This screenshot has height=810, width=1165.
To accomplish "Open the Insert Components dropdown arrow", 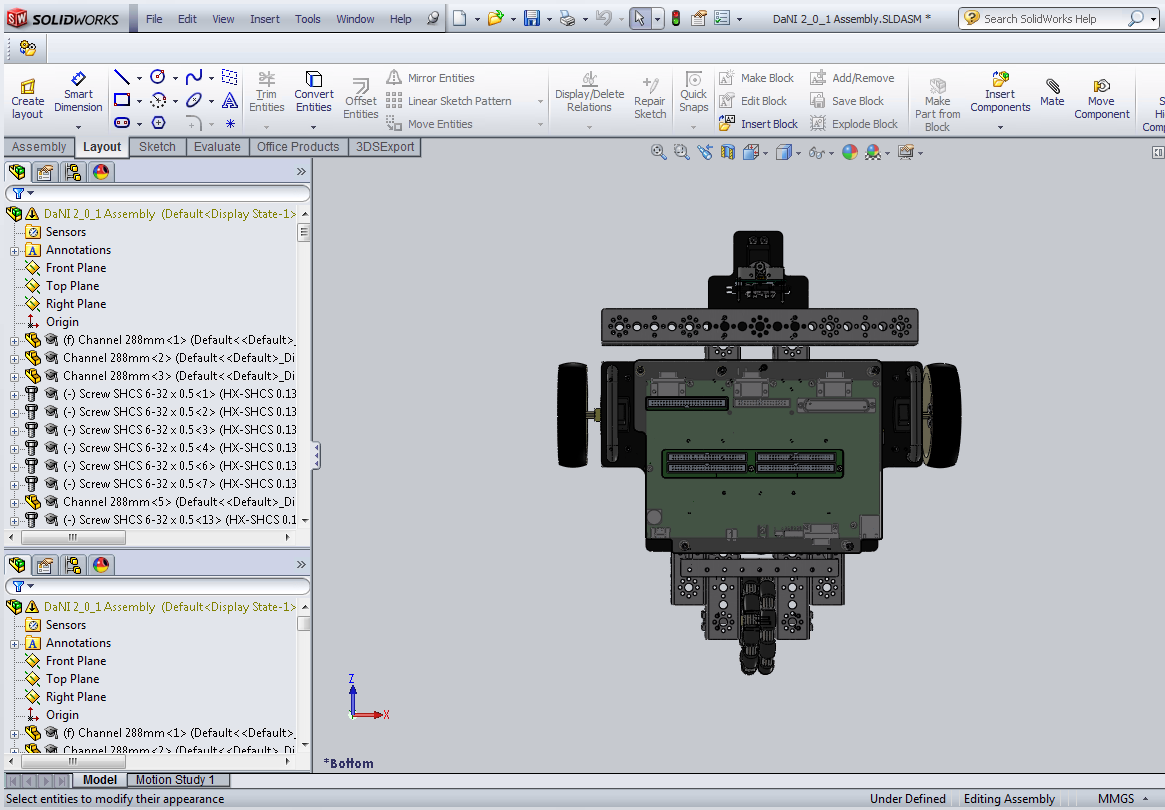I will tap(1000, 127).
